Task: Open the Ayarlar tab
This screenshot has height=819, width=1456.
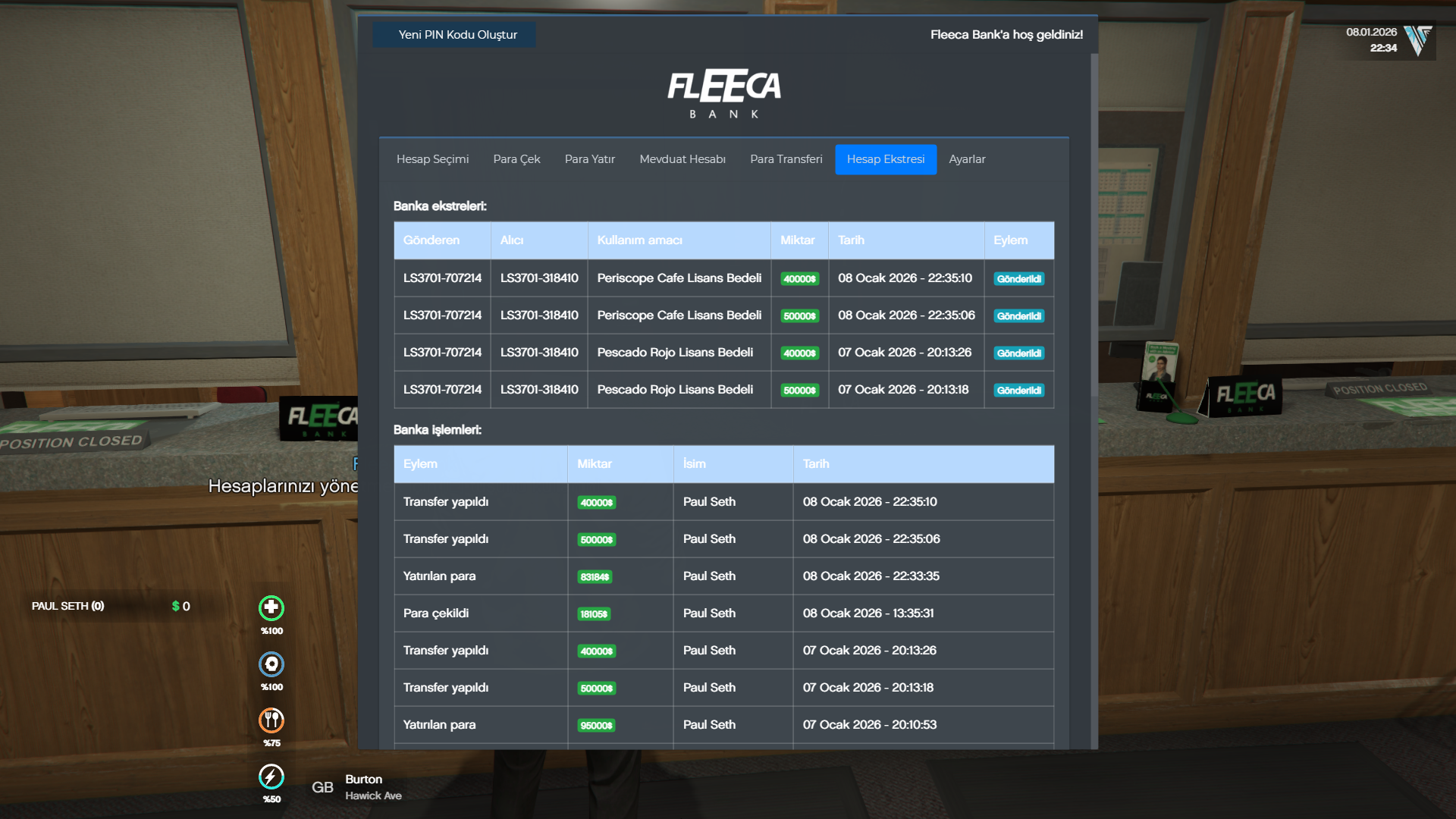Action: click(x=967, y=159)
